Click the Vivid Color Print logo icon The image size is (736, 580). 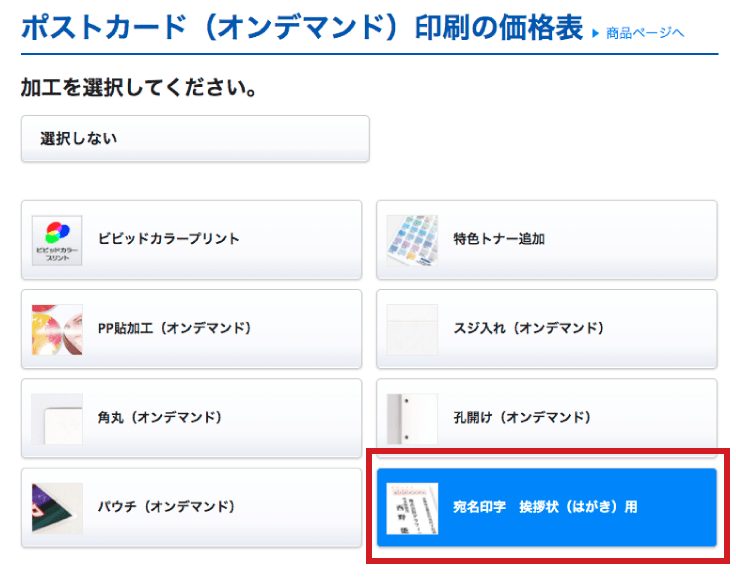pos(57,240)
